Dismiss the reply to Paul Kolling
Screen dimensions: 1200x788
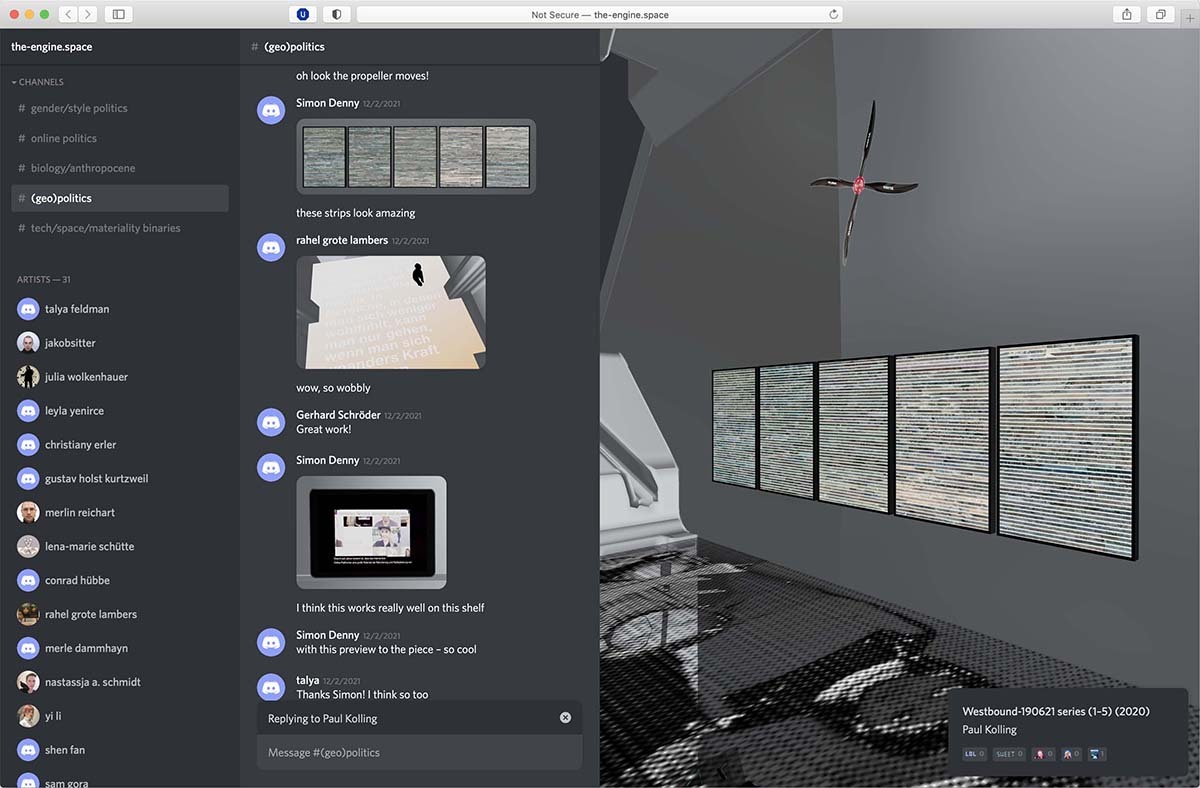tap(565, 718)
